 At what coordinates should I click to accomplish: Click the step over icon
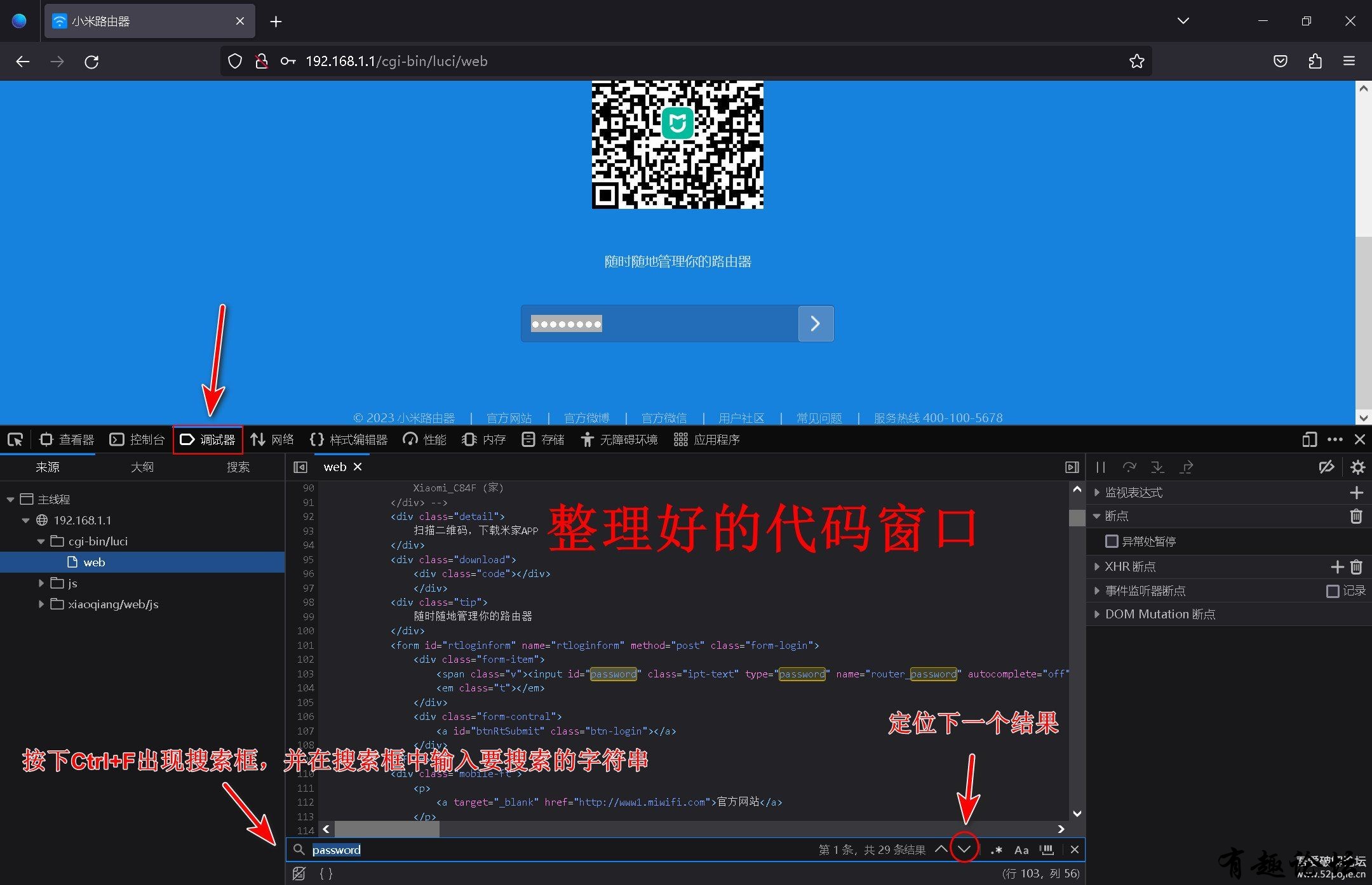point(1129,467)
